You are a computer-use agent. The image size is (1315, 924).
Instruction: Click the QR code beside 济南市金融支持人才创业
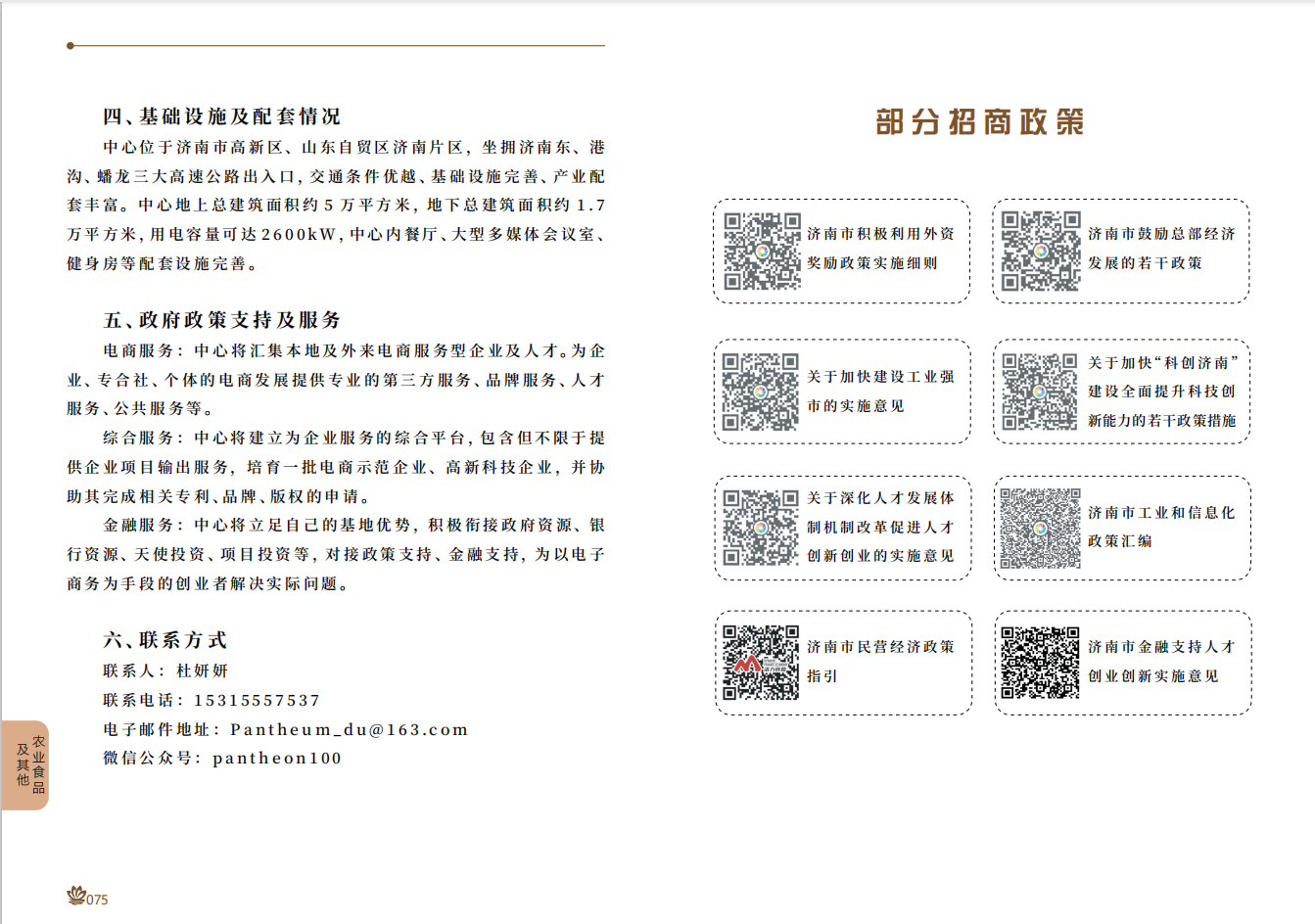click(1040, 663)
